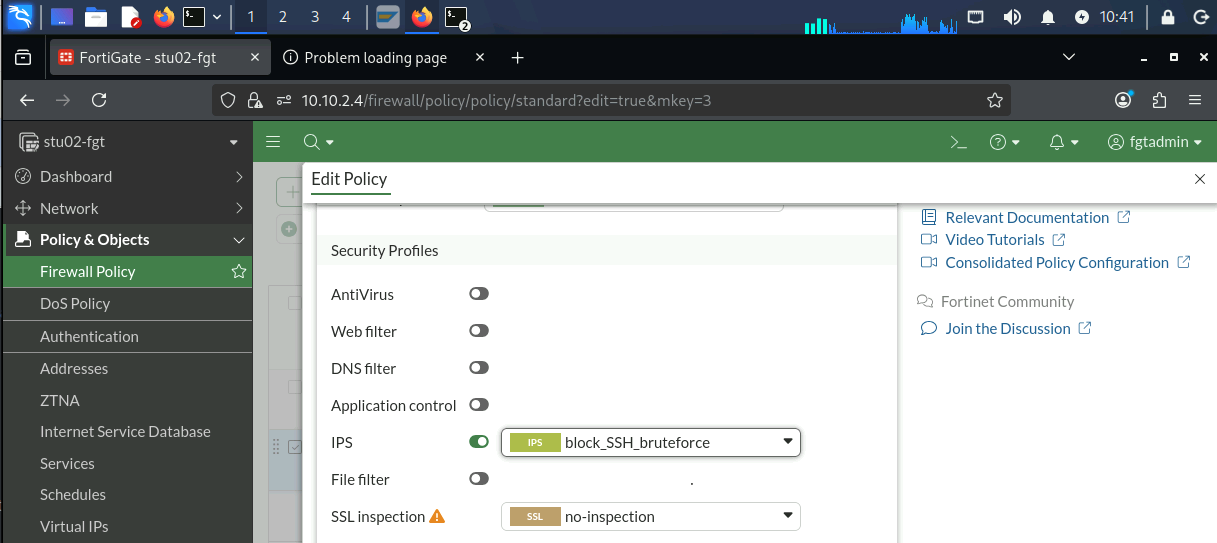The image size is (1217, 543).
Task: Open the no-inspection SSL dropdown
Action: click(651, 517)
